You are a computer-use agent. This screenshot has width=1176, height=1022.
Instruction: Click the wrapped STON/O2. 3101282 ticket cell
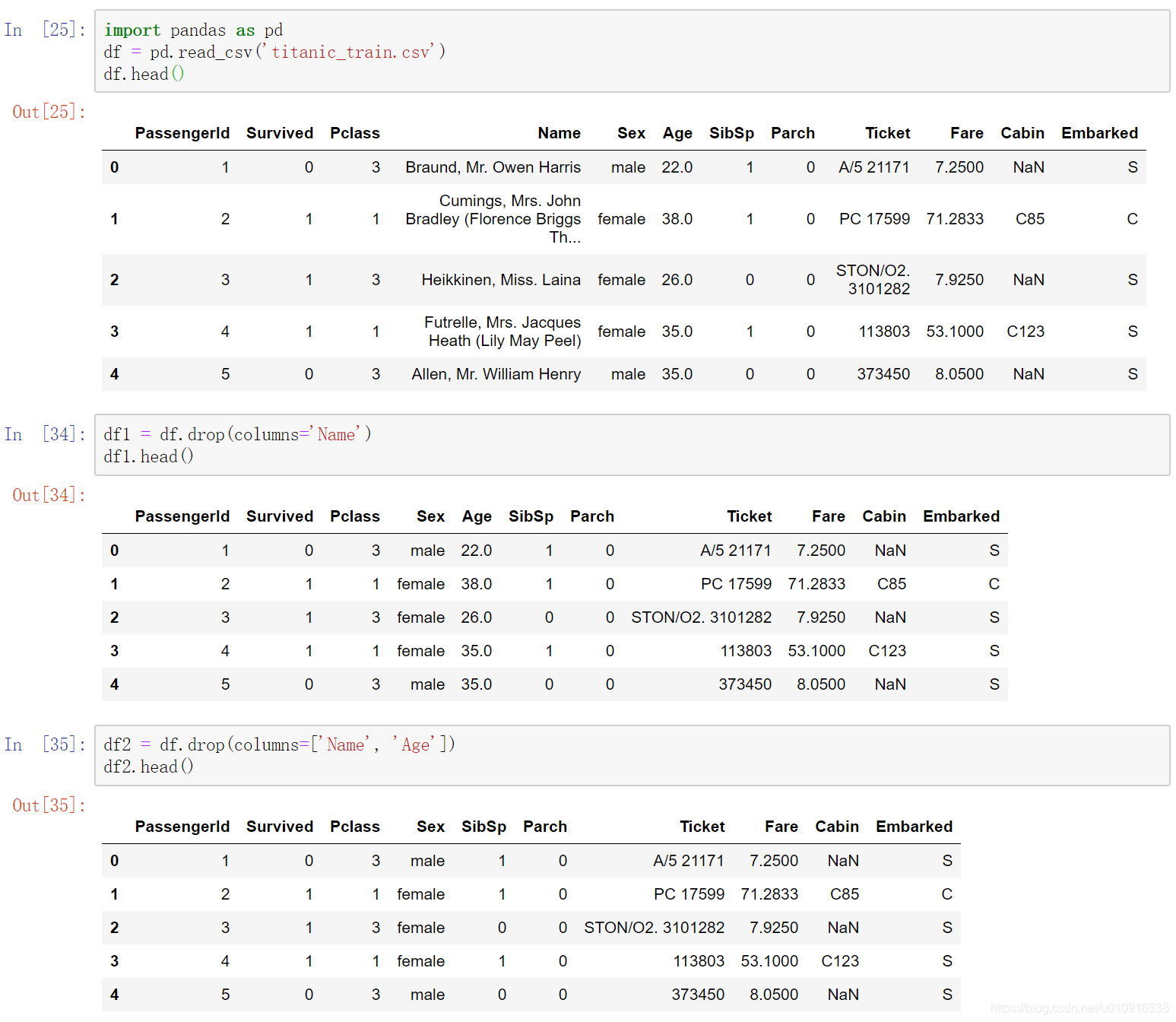873,280
